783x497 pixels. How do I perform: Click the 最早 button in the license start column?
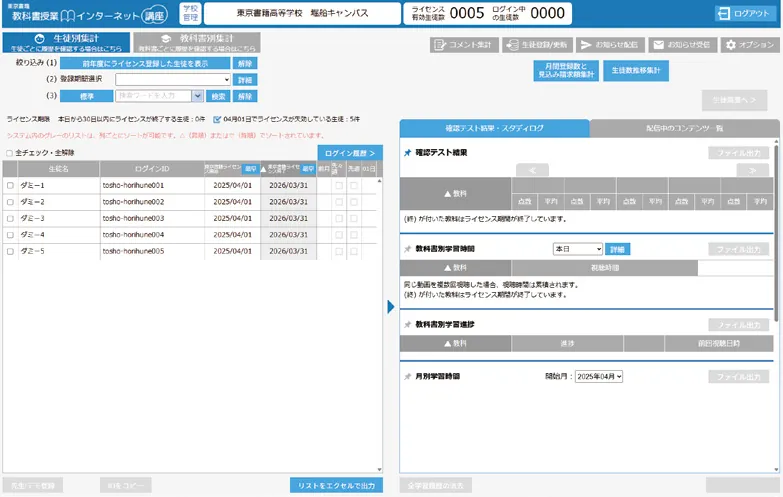[x=250, y=169]
